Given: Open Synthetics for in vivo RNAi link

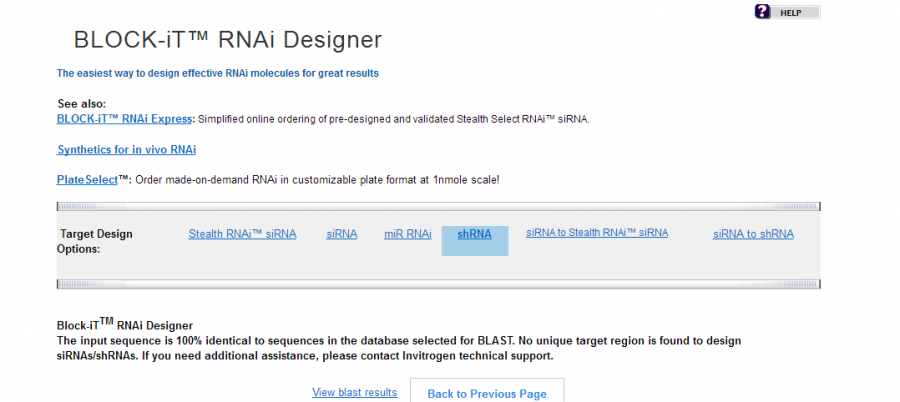Looking at the screenshot, I should click(126, 149).
